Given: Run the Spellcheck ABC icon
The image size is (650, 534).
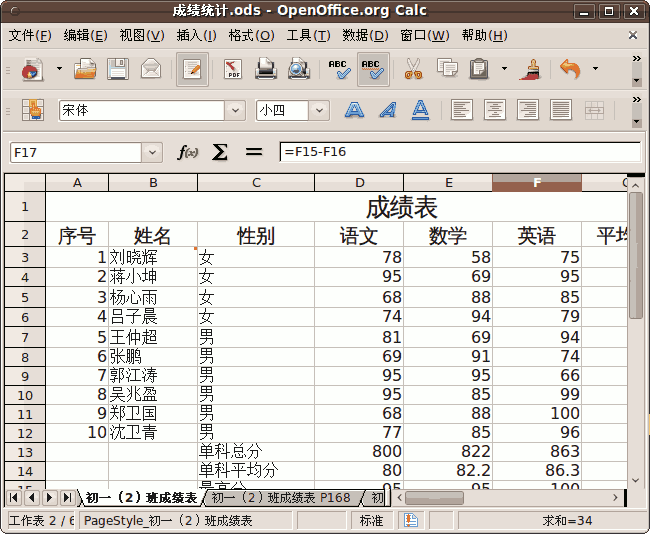Looking at the screenshot, I should click(x=339, y=69).
